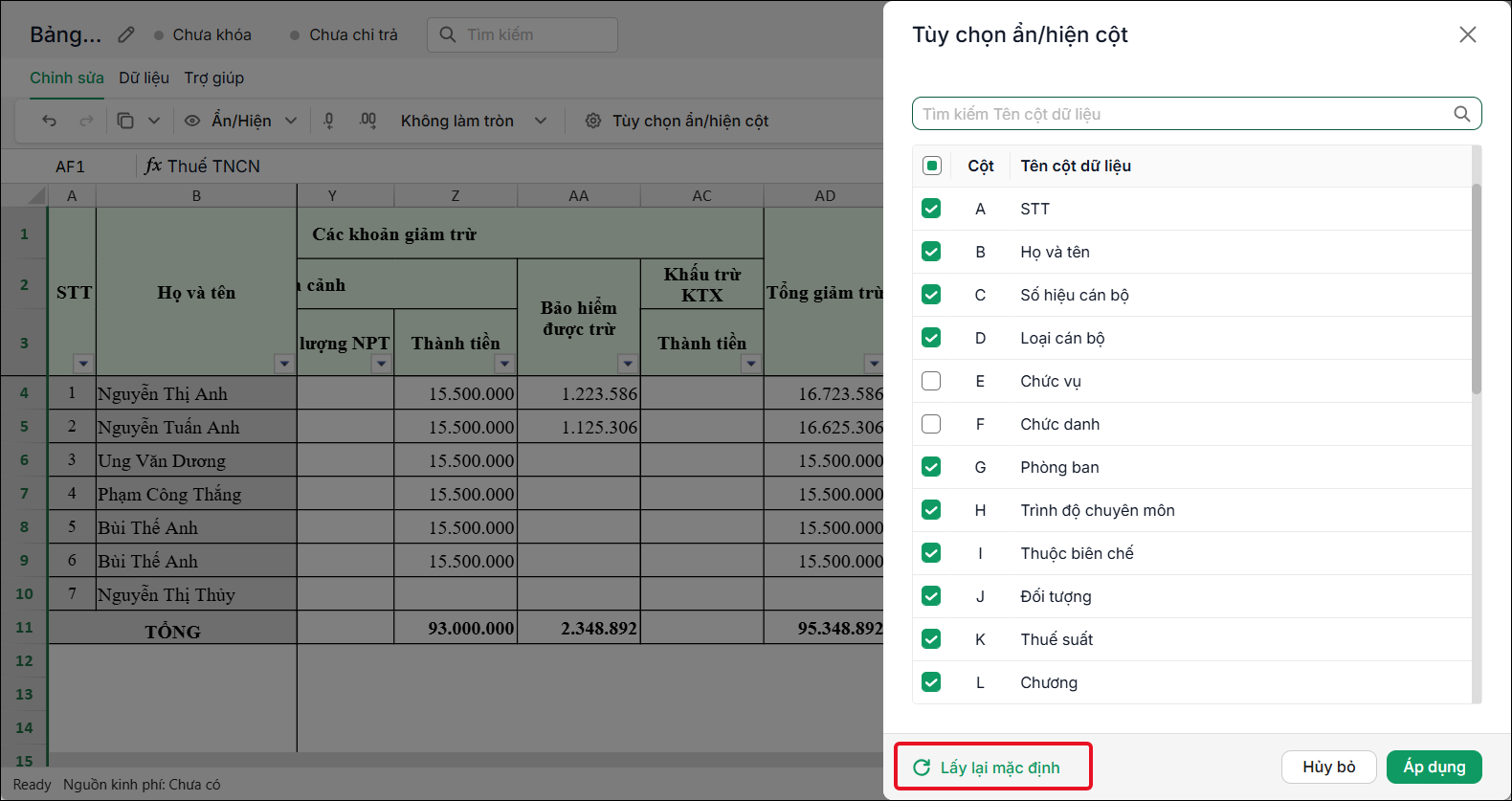Click the Chưa chi trả status label

353,34
